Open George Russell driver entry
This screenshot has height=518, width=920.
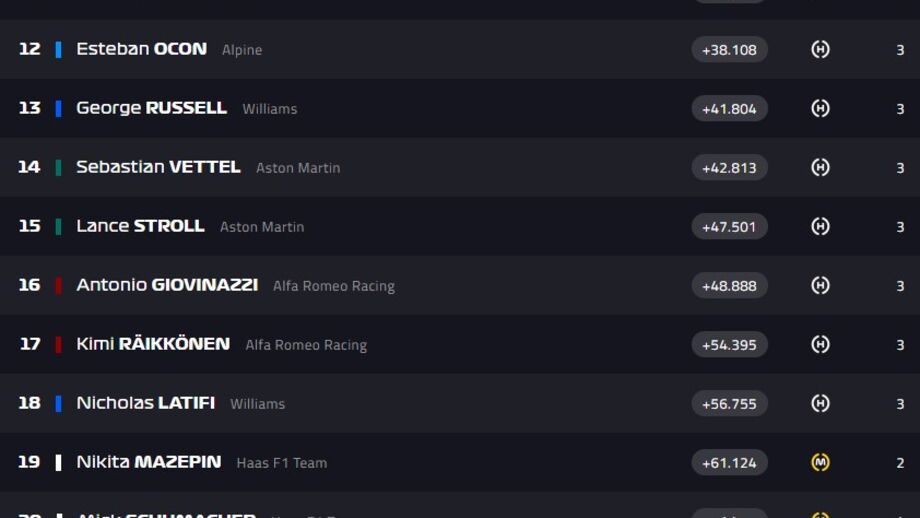151,108
